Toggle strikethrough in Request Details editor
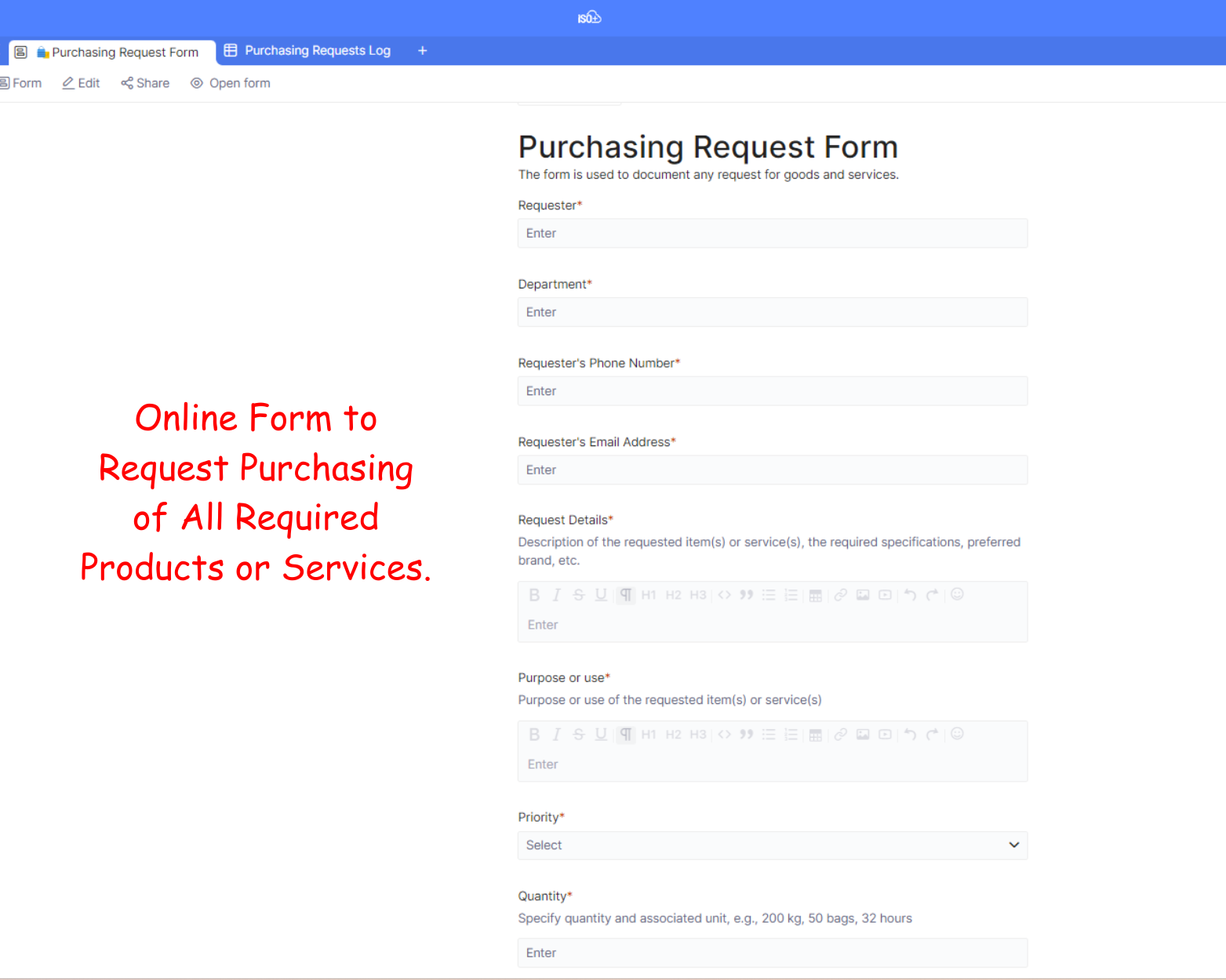 (579, 595)
